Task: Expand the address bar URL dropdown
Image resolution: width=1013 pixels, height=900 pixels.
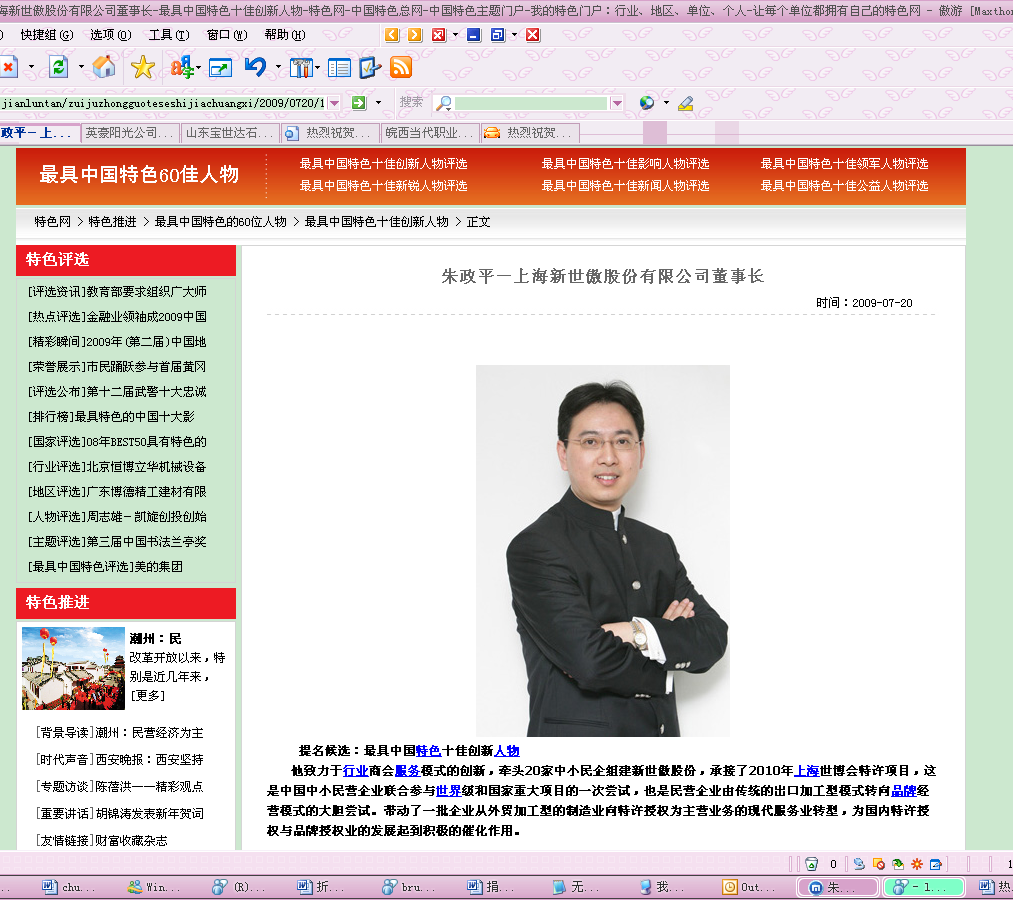Action: coord(334,103)
